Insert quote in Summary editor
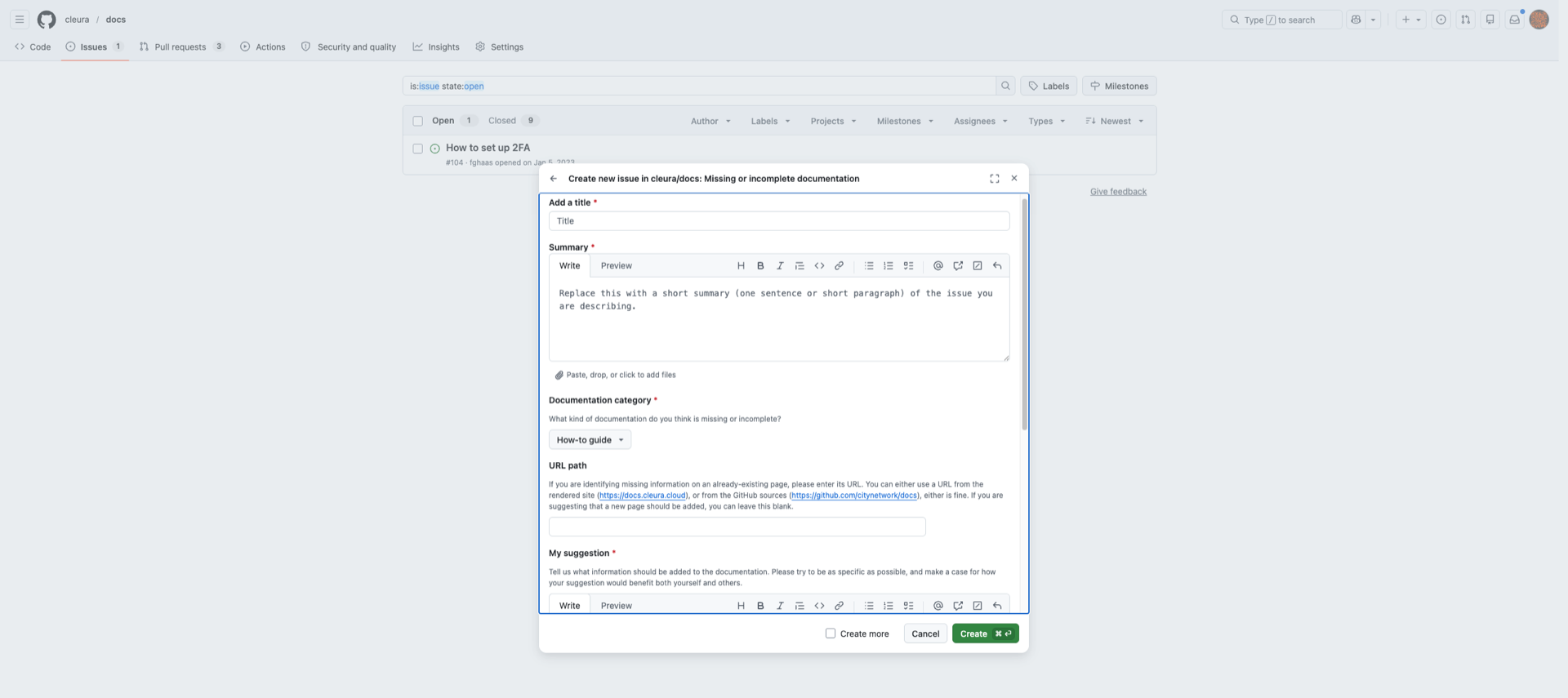 (800, 265)
